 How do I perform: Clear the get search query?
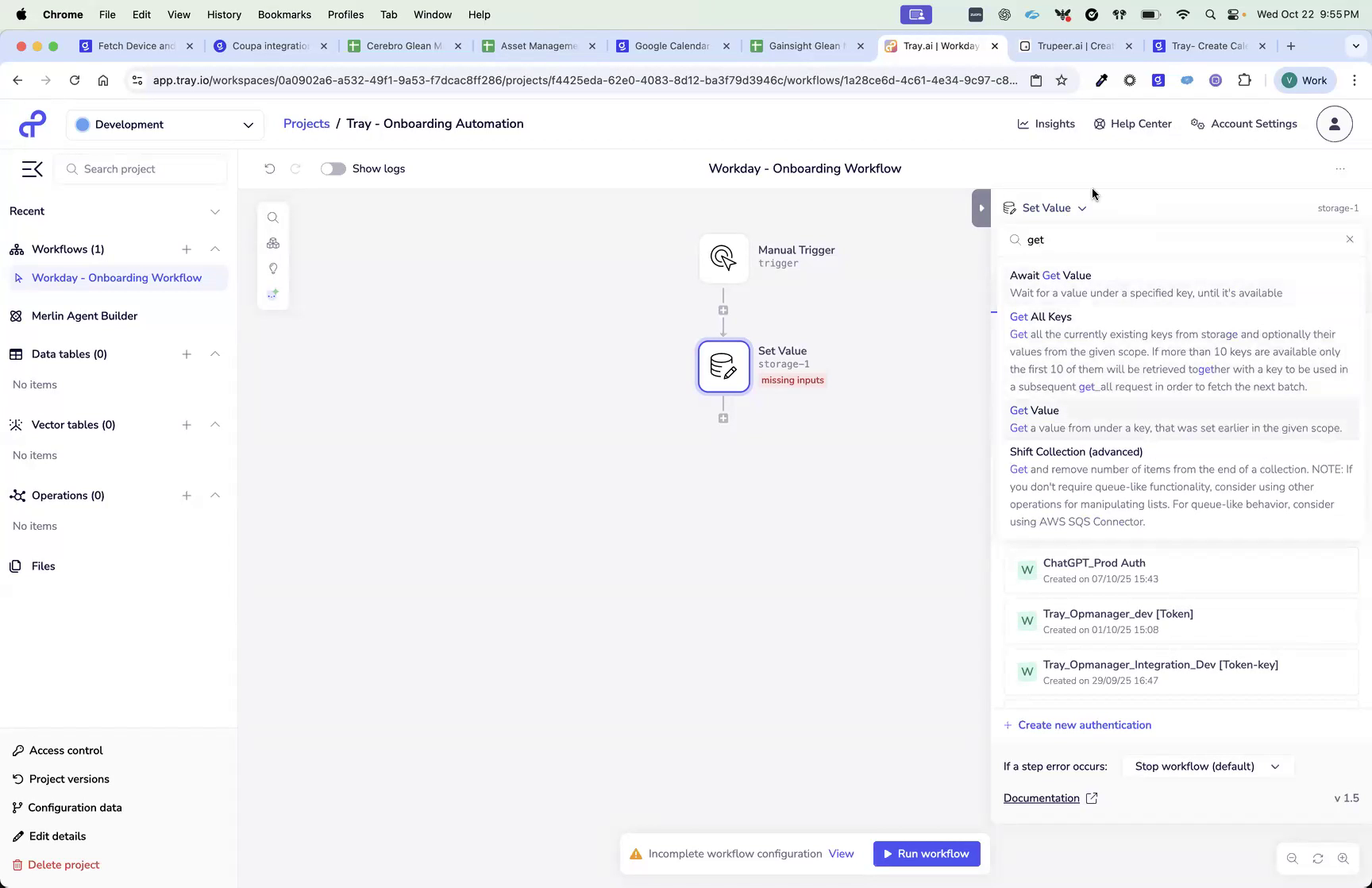[x=1350, y=239]
